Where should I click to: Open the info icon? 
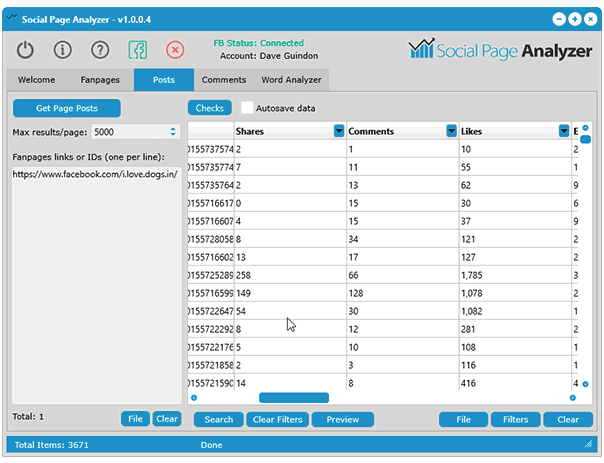point(62,50)
